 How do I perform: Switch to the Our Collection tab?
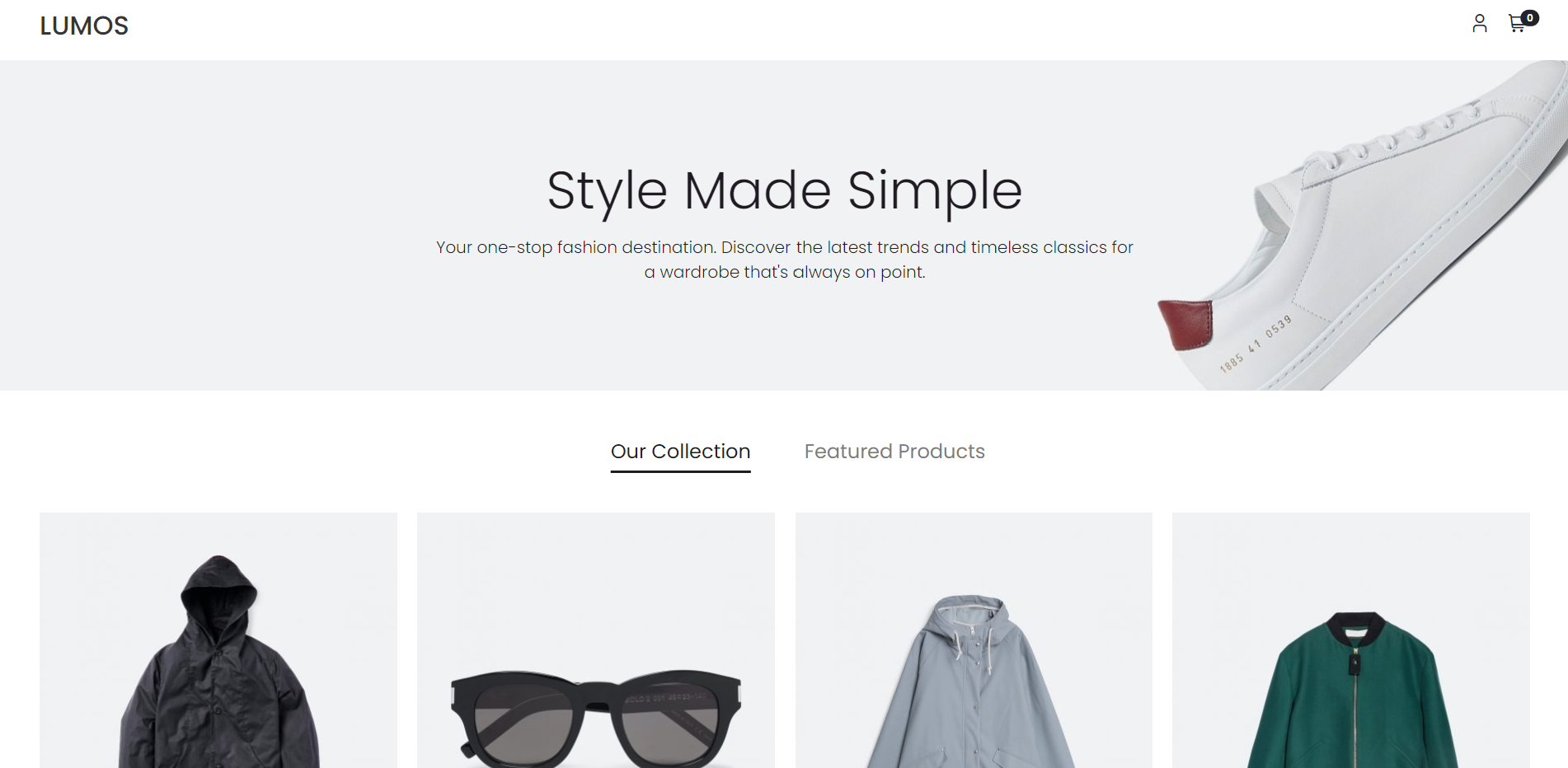680,452
